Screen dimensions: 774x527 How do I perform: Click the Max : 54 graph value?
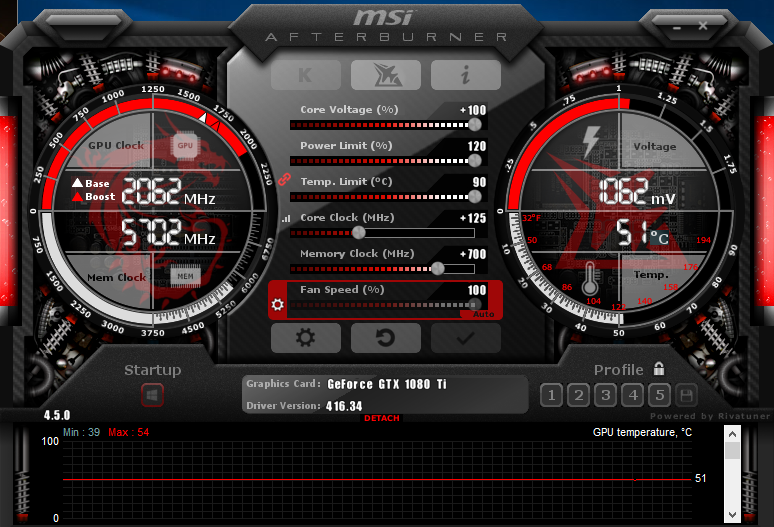(x=128, y=432)
